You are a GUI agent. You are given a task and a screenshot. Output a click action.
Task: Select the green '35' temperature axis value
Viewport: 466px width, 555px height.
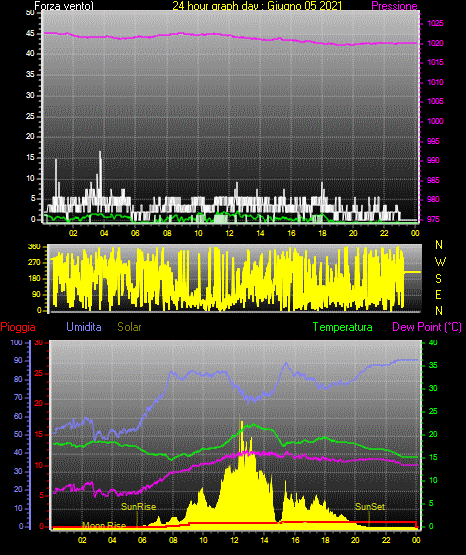coord(433,365)
